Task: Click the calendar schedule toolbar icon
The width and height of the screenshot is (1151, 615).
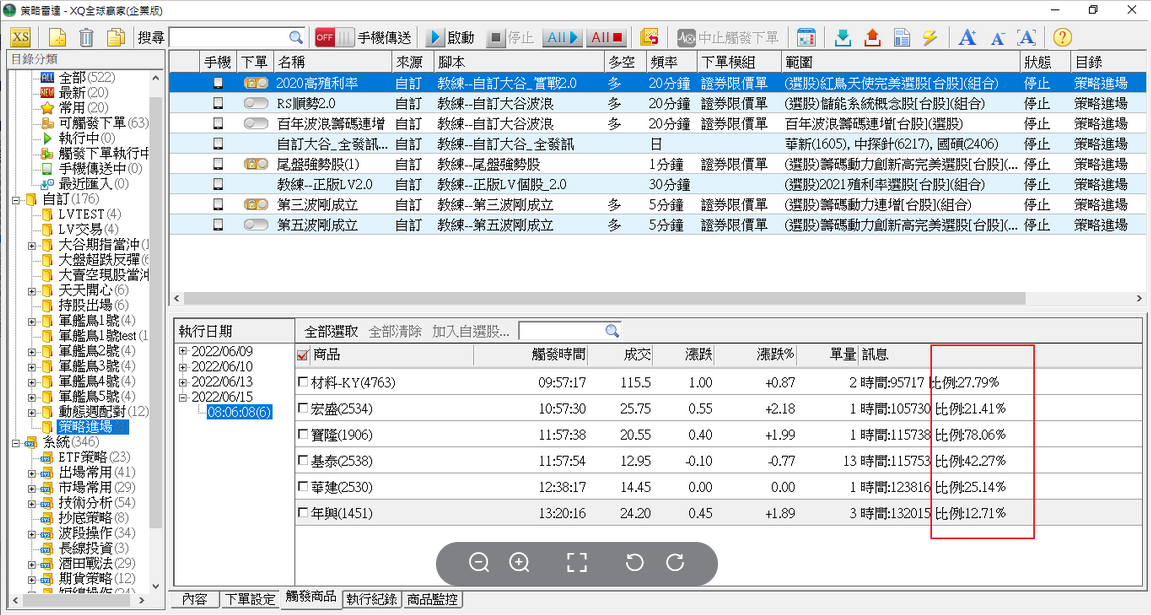Action: [x=806, y=38]
